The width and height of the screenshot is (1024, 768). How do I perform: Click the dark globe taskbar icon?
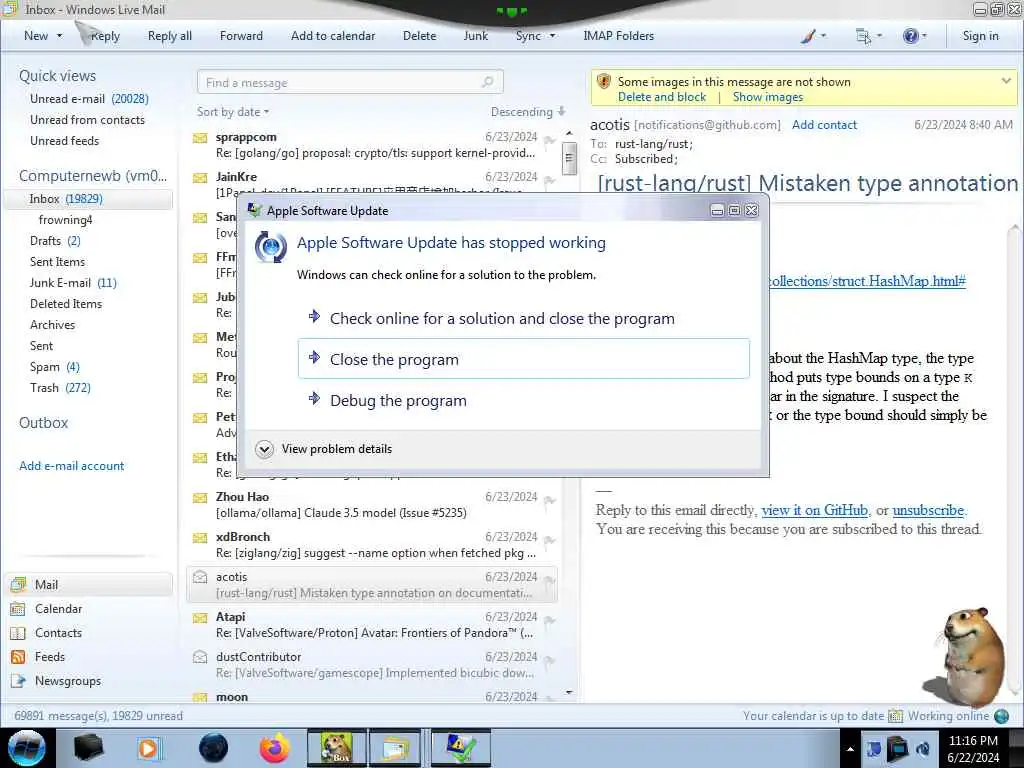click(x=214, y=748)
